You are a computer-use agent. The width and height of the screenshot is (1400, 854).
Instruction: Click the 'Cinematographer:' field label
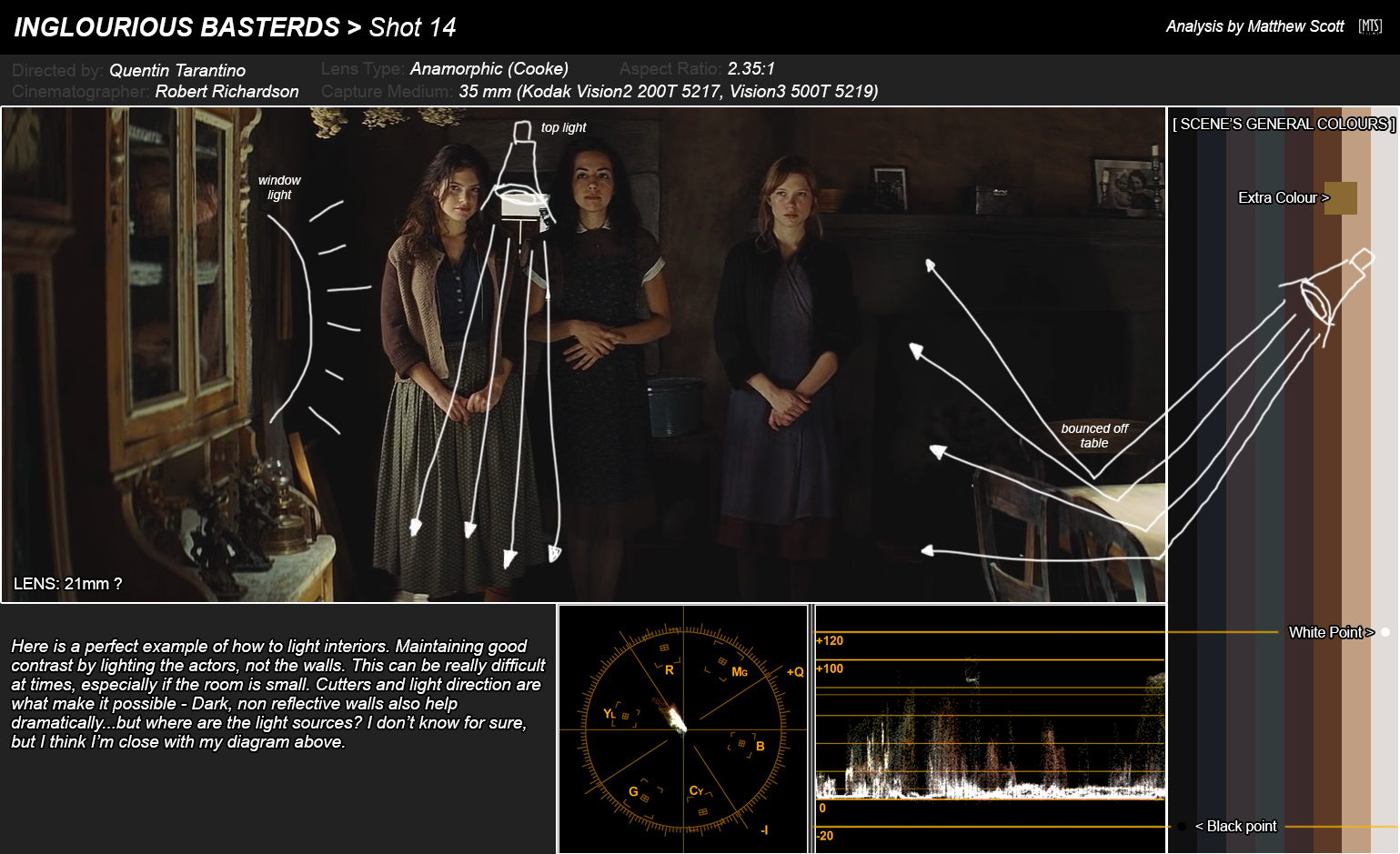(80, 91)
